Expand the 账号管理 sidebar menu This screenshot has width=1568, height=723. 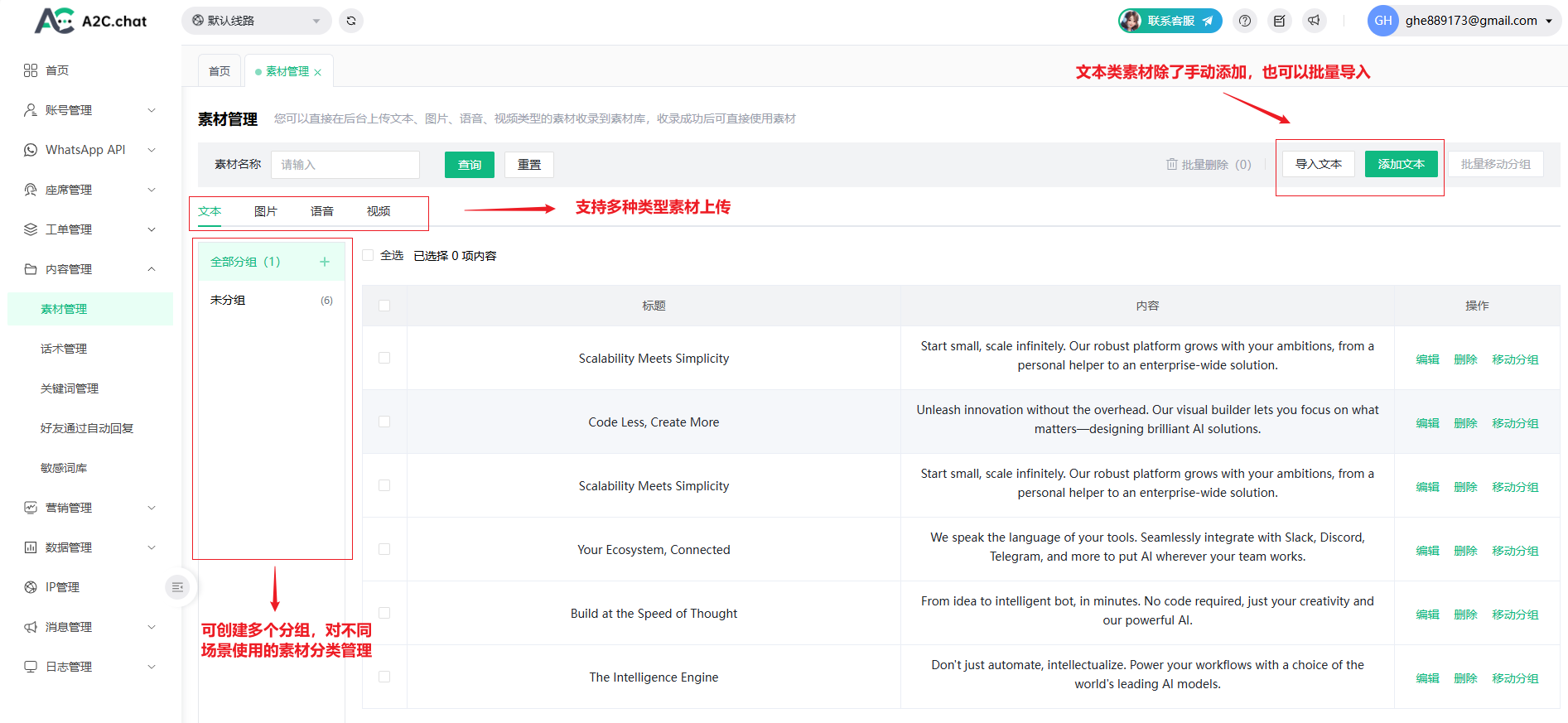(x=89, y=110)
